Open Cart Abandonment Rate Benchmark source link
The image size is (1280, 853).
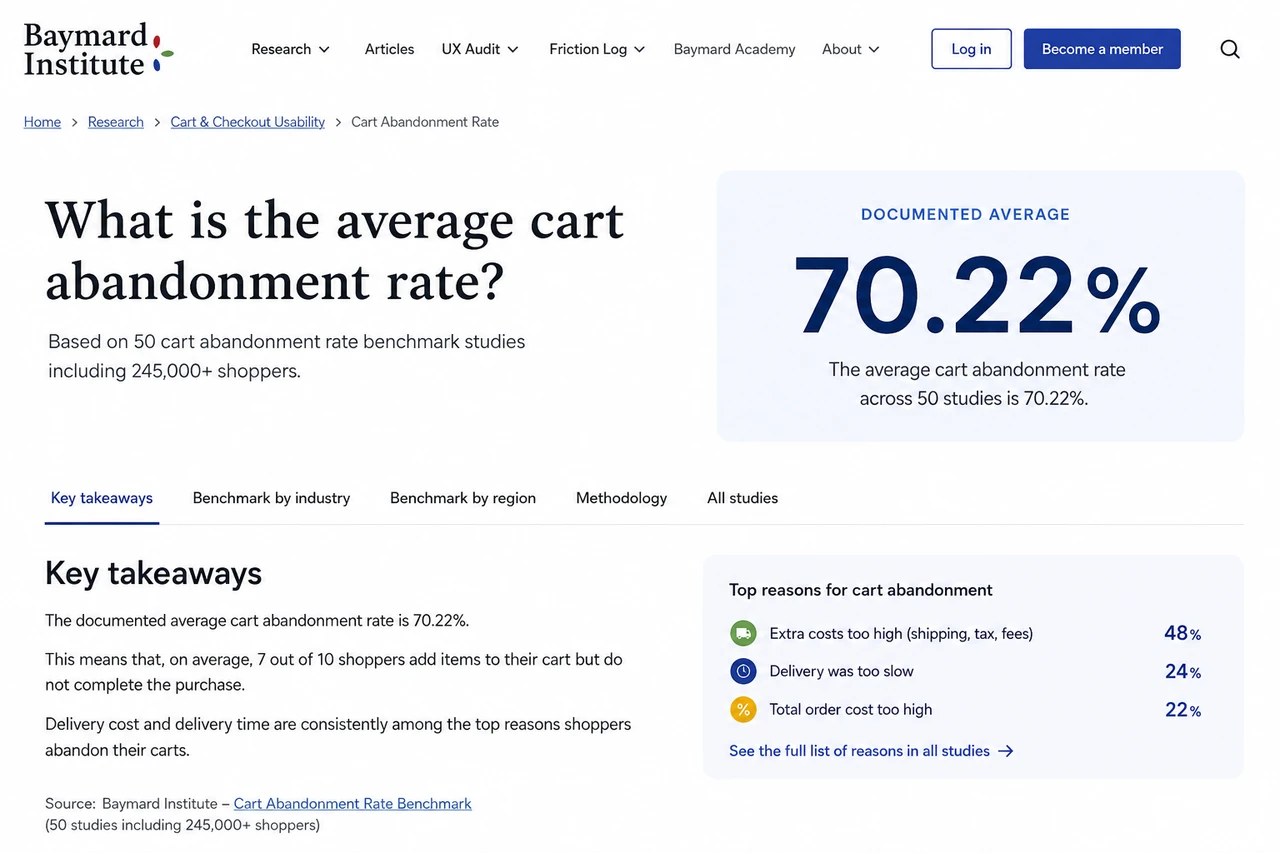point(352,803)
